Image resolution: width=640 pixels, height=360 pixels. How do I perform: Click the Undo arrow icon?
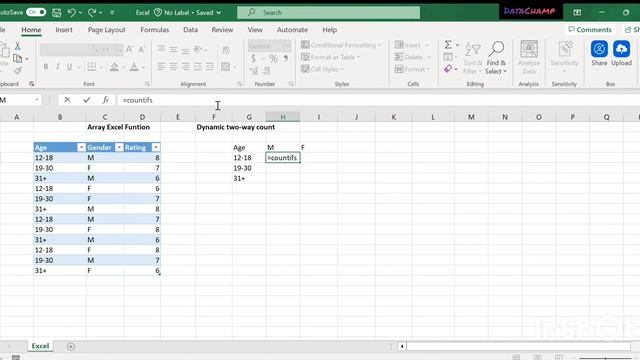pos(71,13)
